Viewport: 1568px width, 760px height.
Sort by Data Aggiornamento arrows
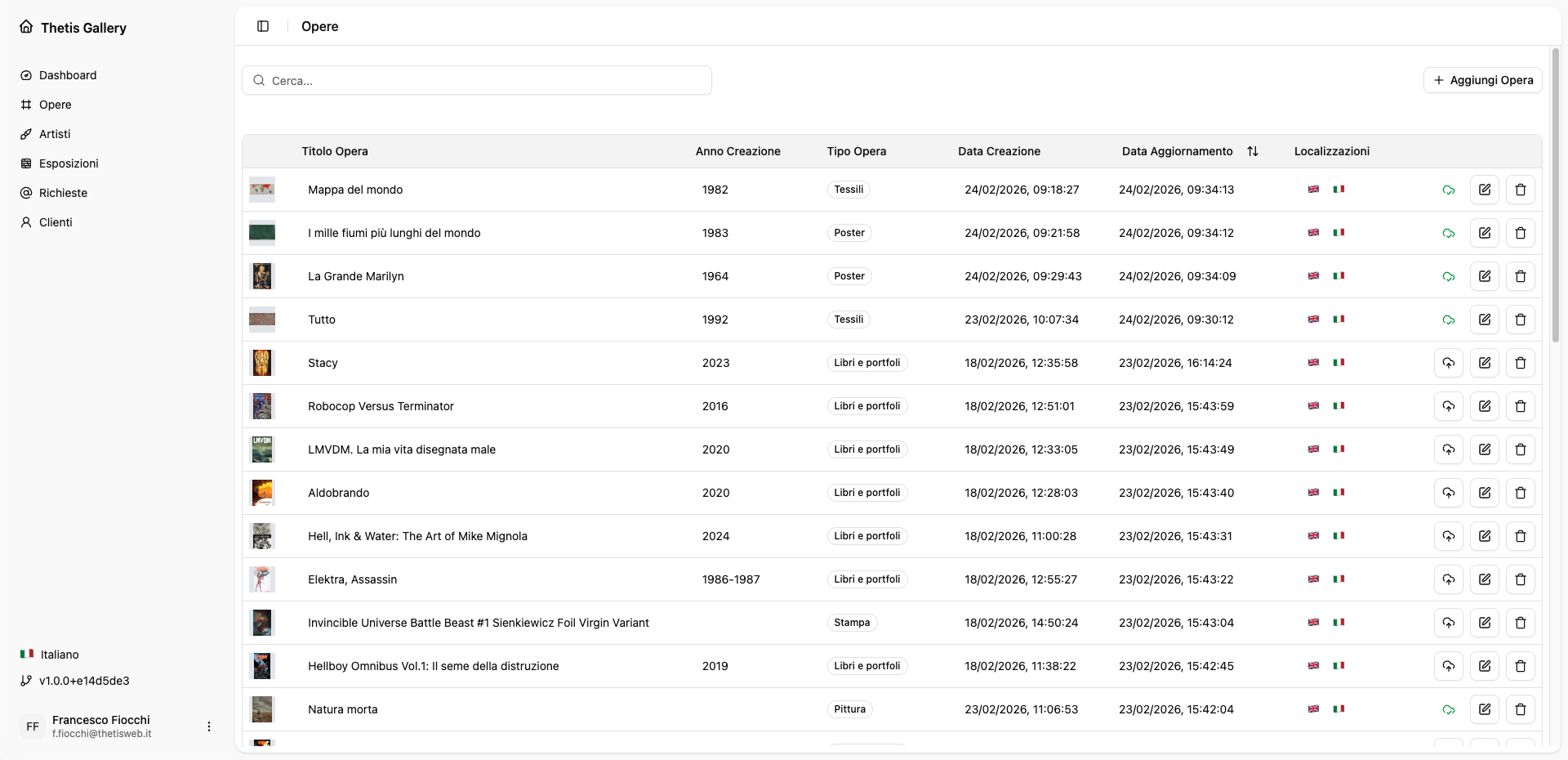1253,151
